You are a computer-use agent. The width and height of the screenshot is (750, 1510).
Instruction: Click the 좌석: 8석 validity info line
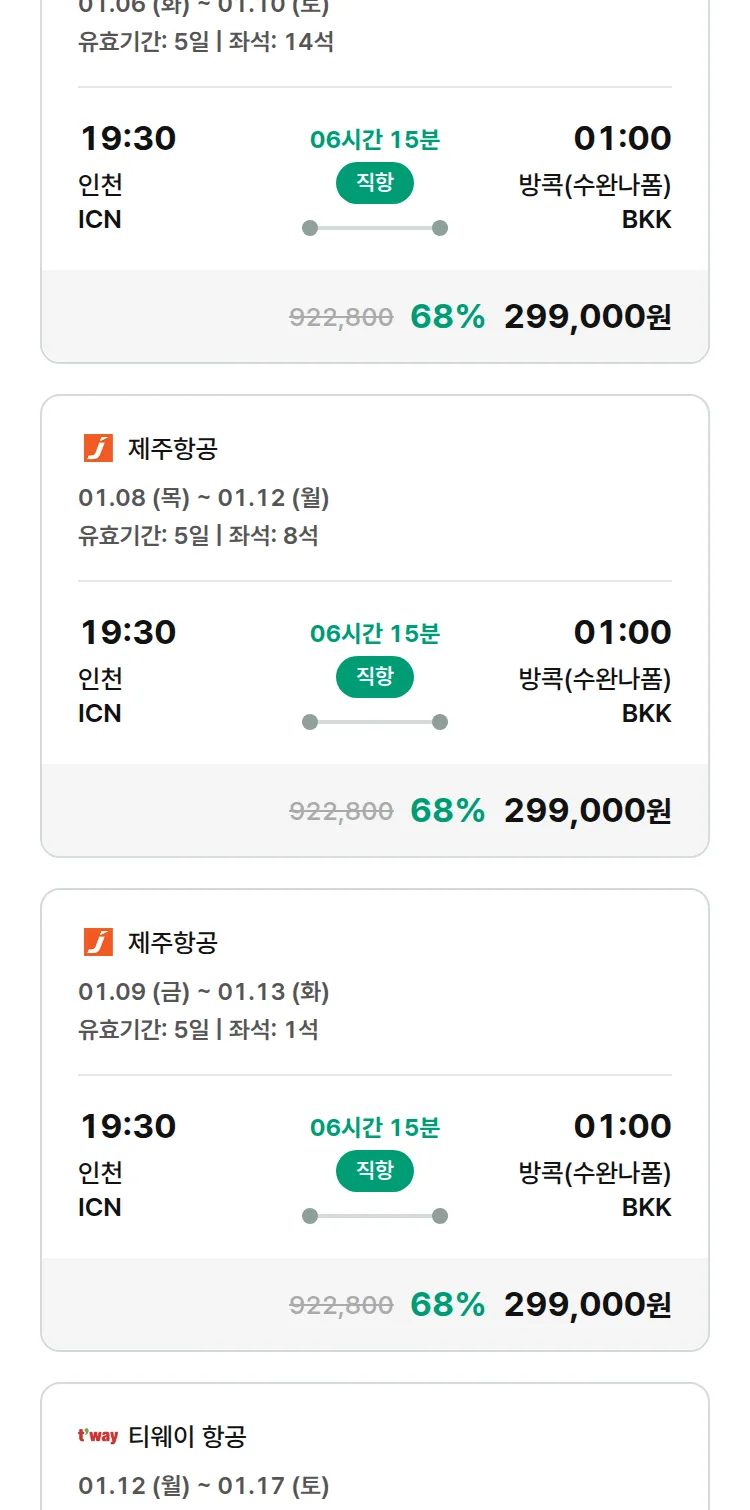(x=198, y=535)
